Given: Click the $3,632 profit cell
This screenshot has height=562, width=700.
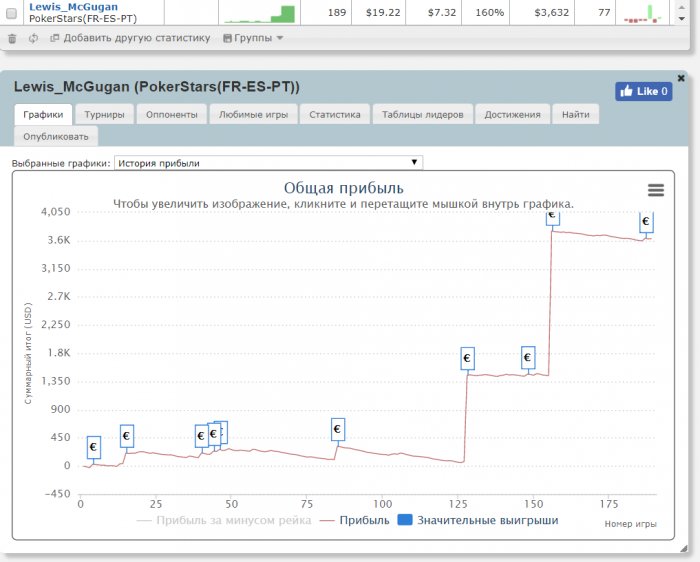Looking at the screenshot, I should (x=542, y=12).
